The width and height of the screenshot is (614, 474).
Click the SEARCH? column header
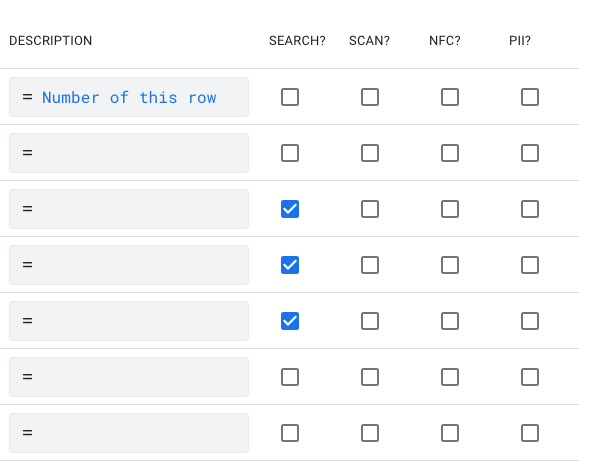point(297,41)
